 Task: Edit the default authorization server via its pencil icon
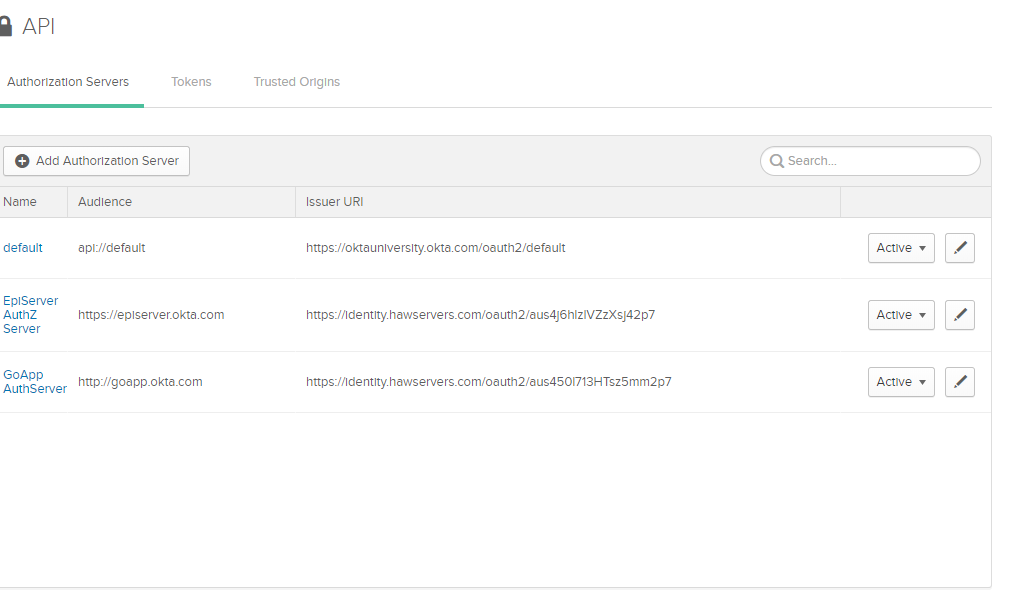[959, 248]
